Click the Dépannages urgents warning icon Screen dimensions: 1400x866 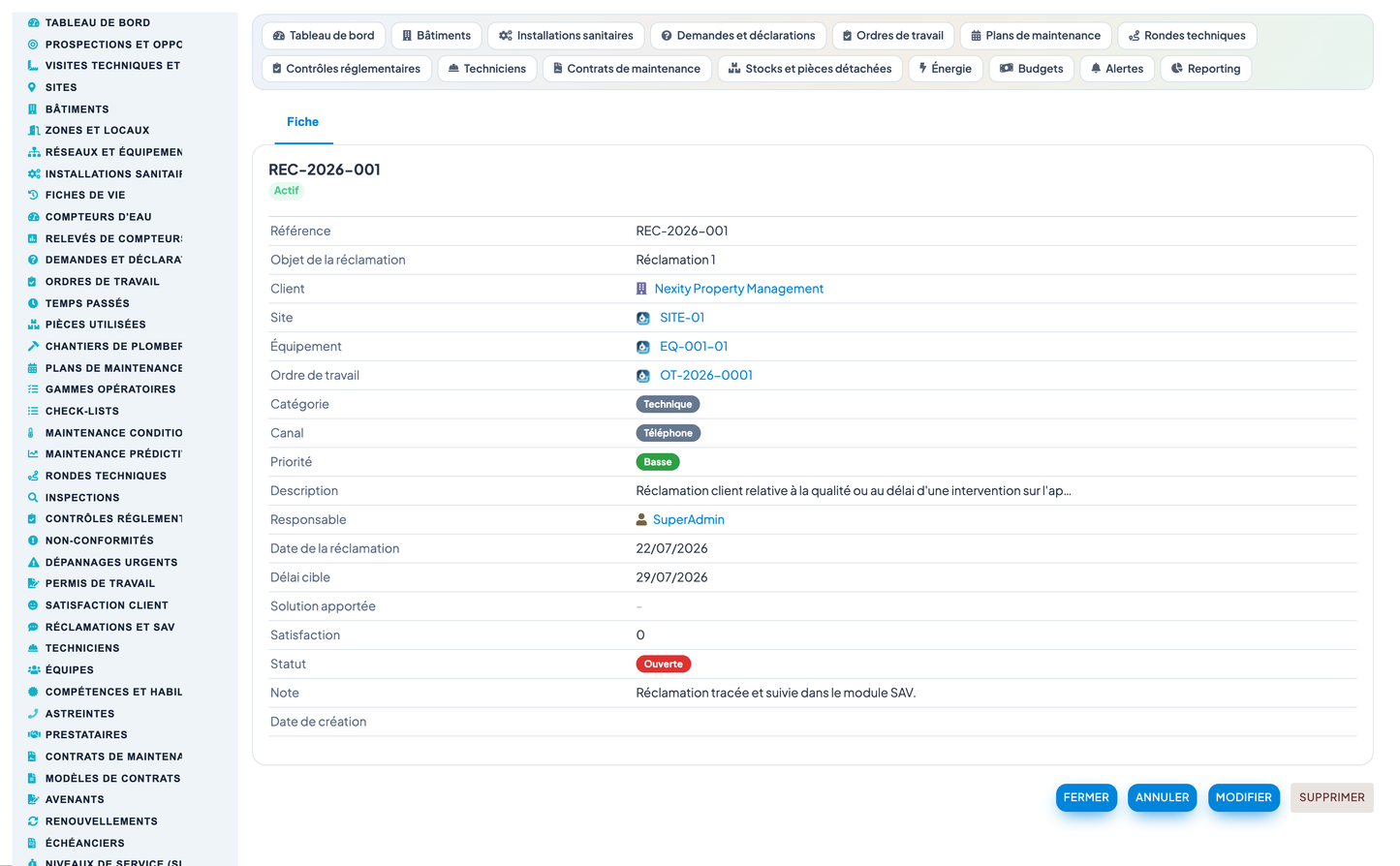[33, 563]
